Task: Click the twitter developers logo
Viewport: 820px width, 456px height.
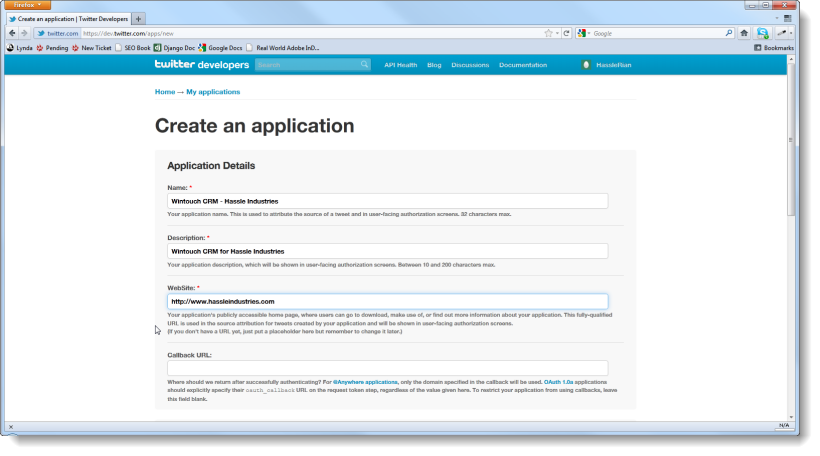Action: pyautogui.click(x=202, y=65)
